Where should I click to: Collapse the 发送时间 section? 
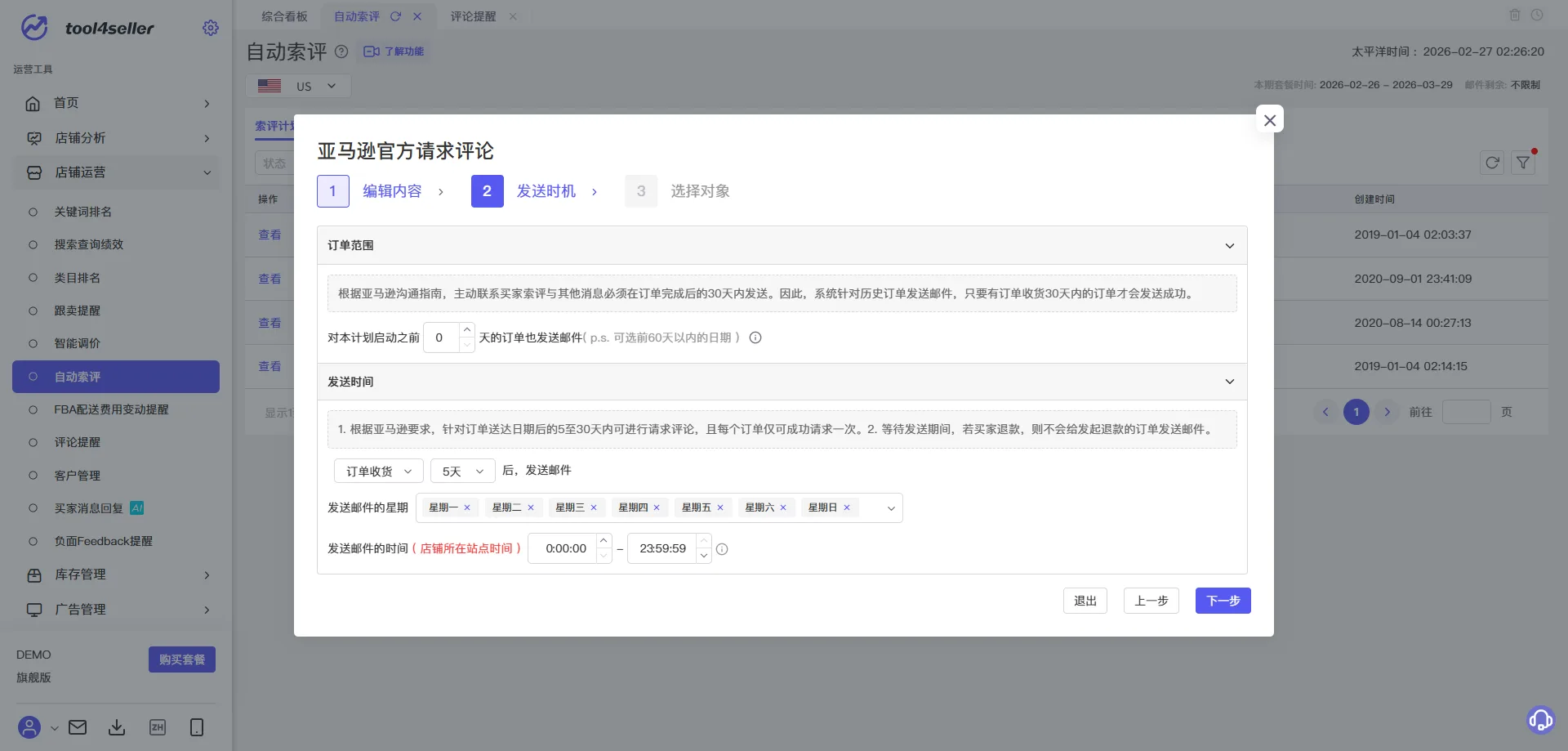[x=1229, y=382]
